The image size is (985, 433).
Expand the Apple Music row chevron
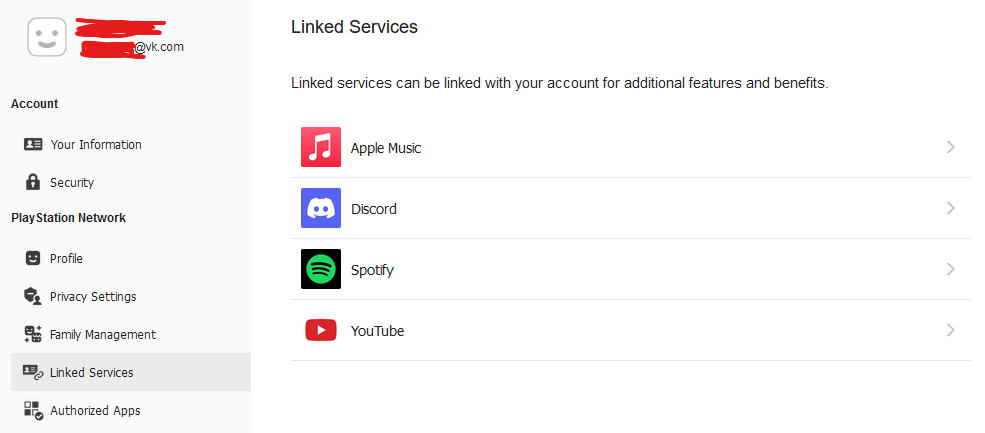(950, 147)
